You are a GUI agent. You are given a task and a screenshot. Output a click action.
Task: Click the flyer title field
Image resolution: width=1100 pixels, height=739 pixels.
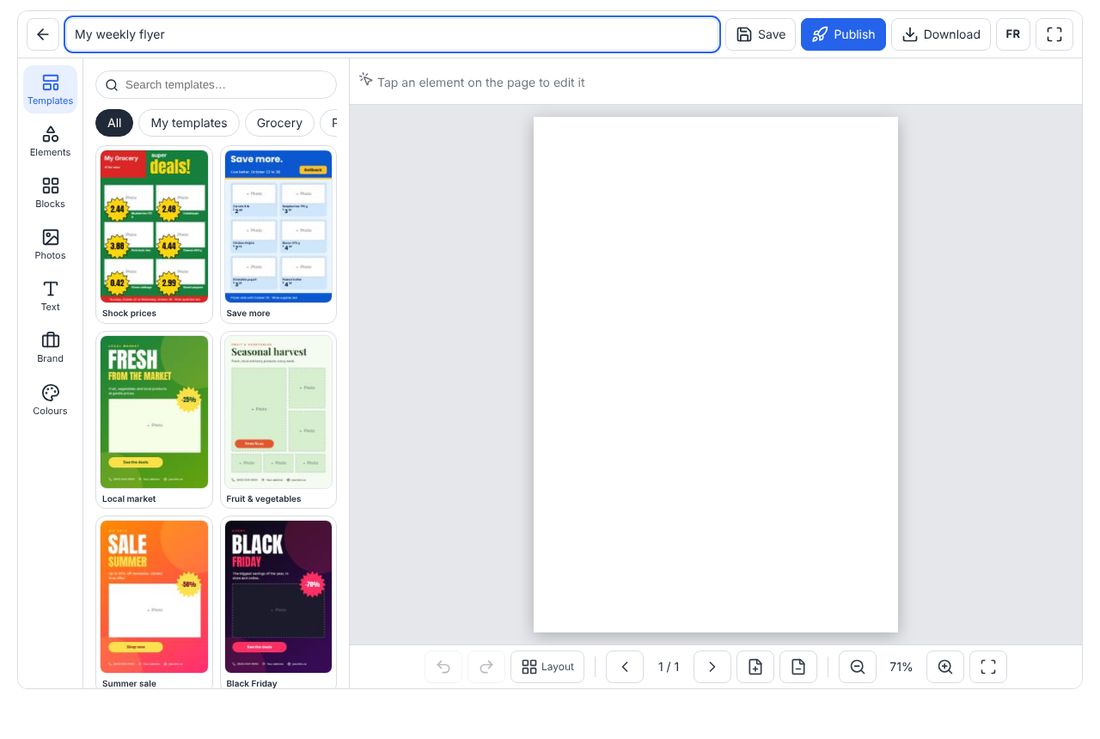point(392,34)
